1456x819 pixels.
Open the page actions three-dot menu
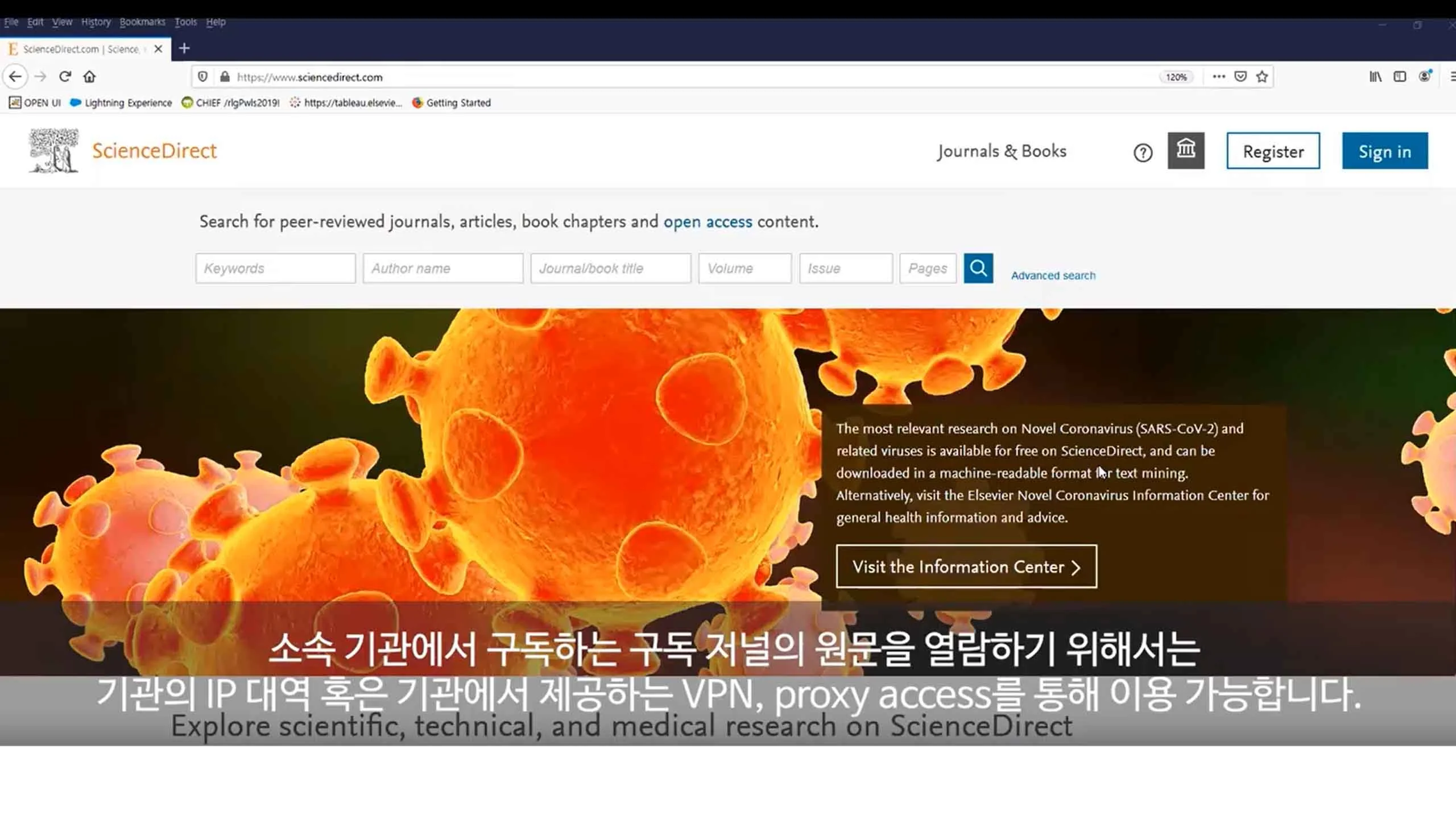(1218, 76)
